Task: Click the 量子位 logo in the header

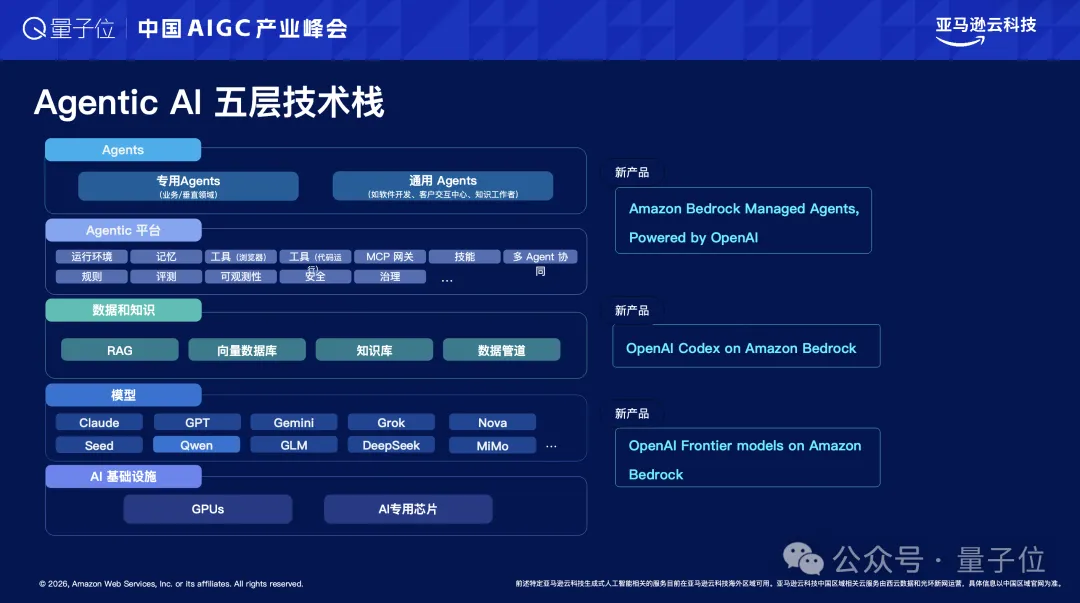Action: tap(69, 28)
